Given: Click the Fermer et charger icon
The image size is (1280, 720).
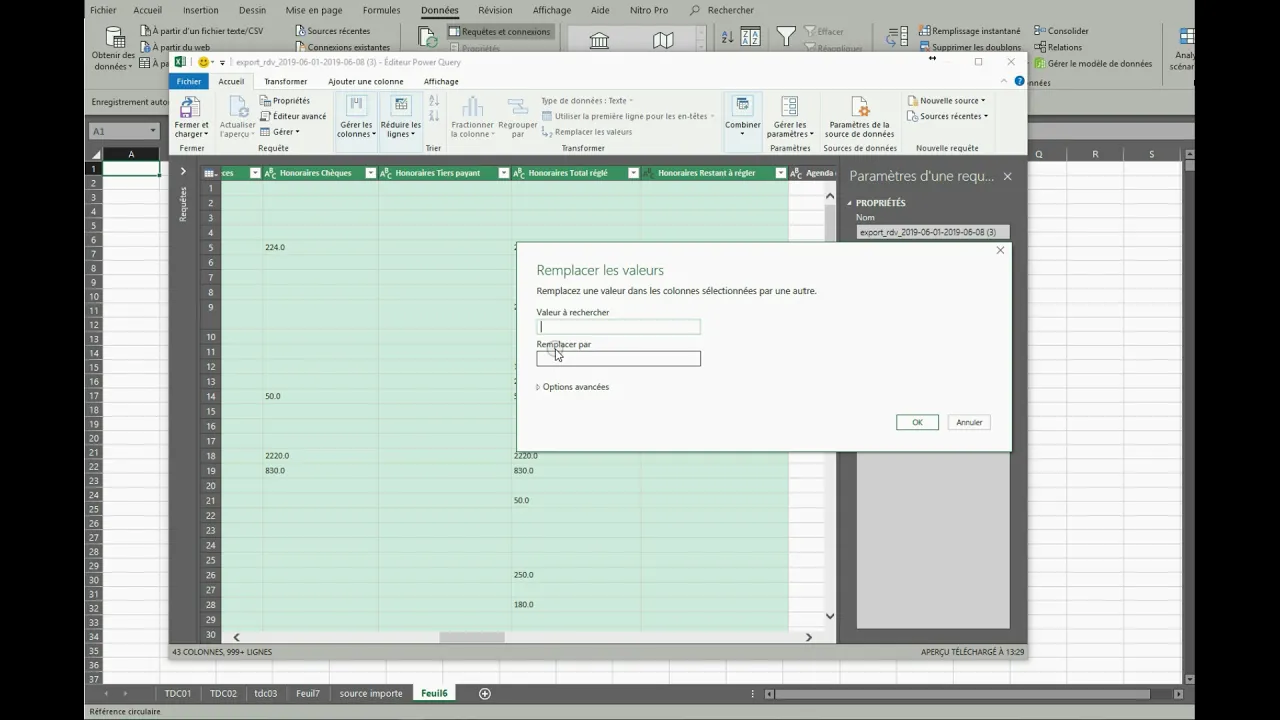Looking at the screenshot, I should tap(190, 107).
